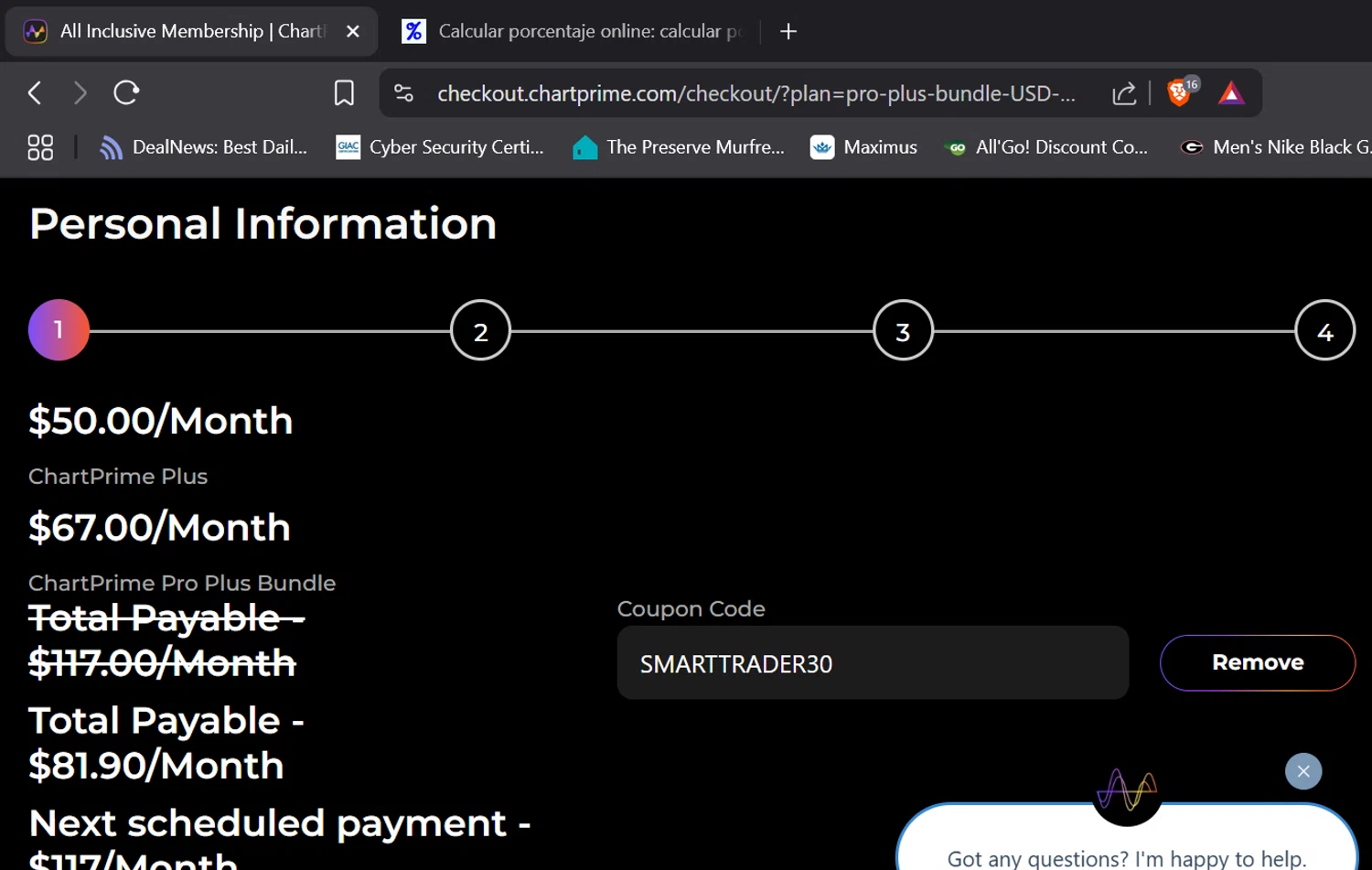Open the chat assistant avatar icon

(x=1127, y=789)
